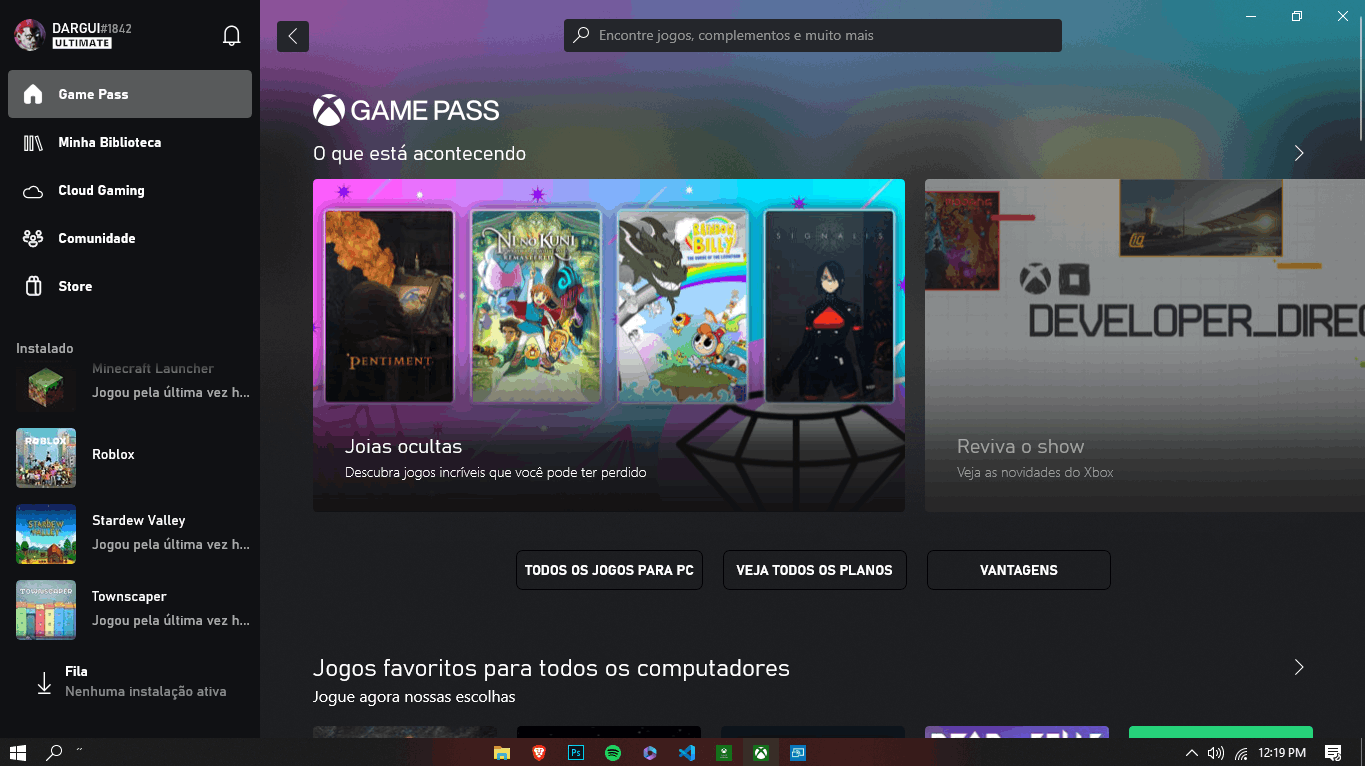Click the Stardew Valley thumbnail
Image resolution: width=1365 pixels, height=766 pixels.
click(x=46, y=534)
